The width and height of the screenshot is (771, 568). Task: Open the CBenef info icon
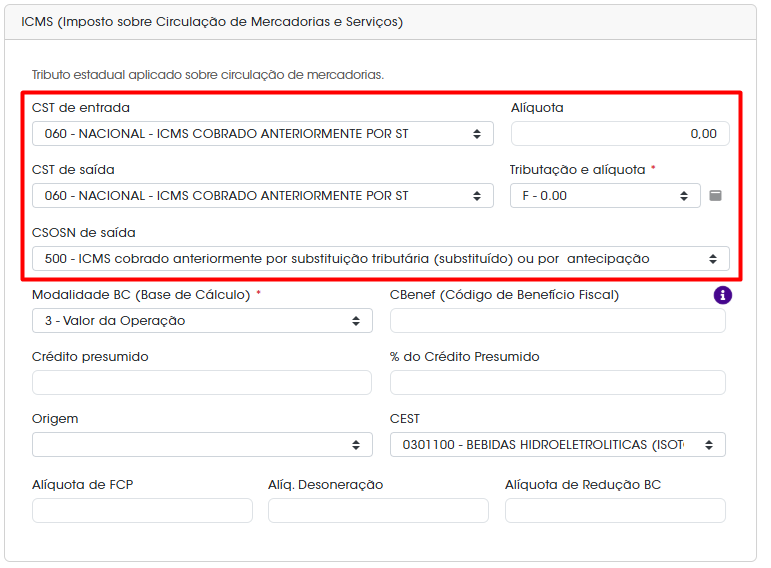(722, 295)
